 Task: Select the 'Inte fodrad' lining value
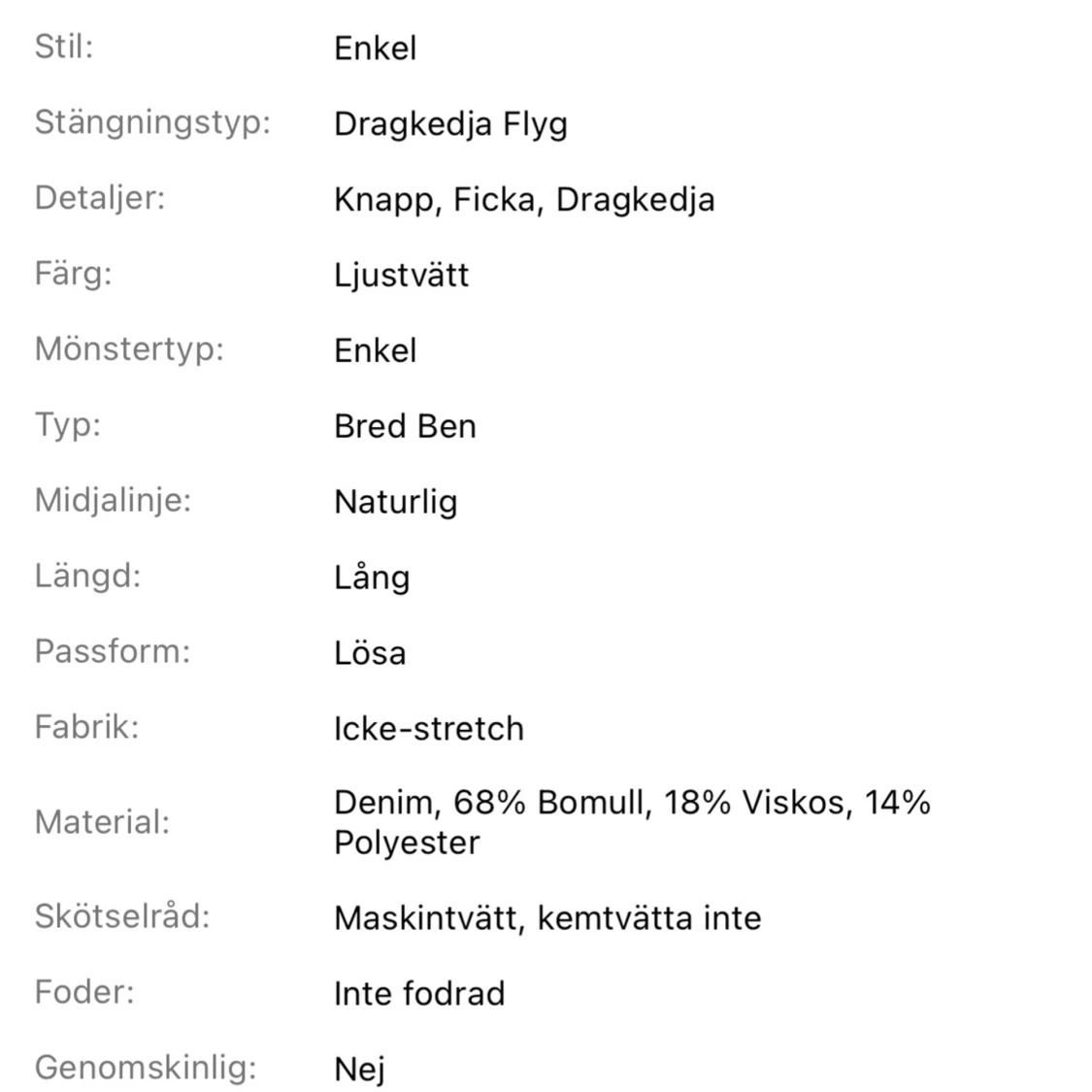419,993
